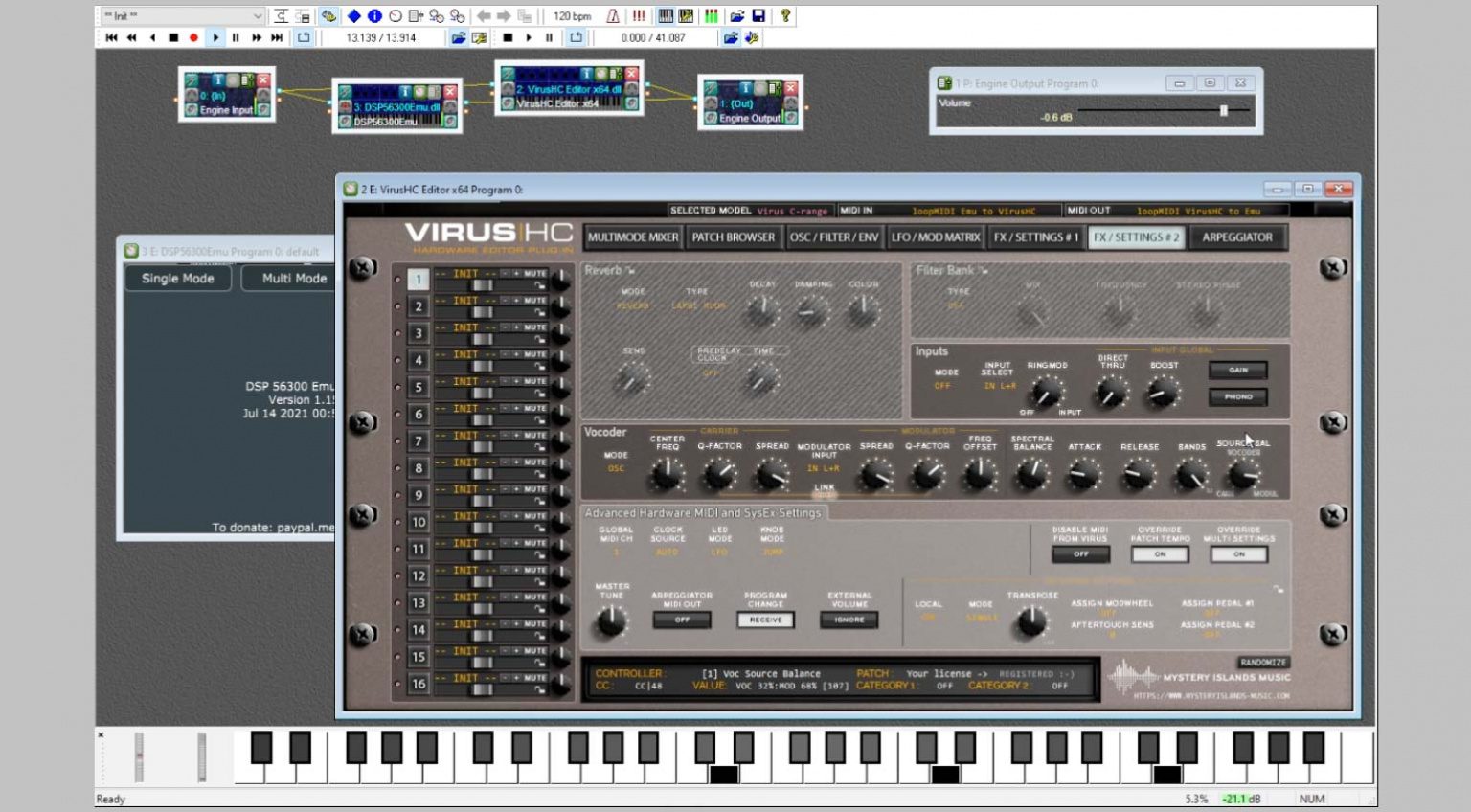The height and width of the screenshot is (812, 1471).
Task: Open the ARPEGGIATOR tab
Action: 1239,237
